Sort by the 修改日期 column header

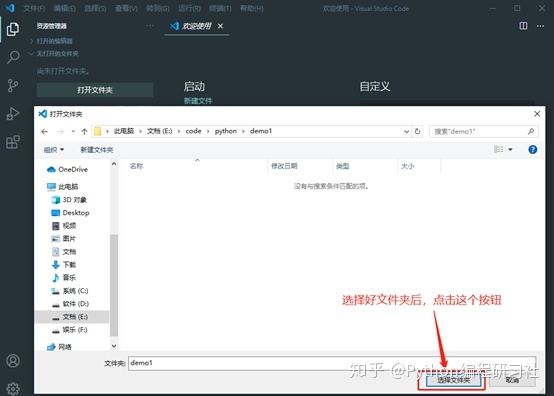pos(284,166)
